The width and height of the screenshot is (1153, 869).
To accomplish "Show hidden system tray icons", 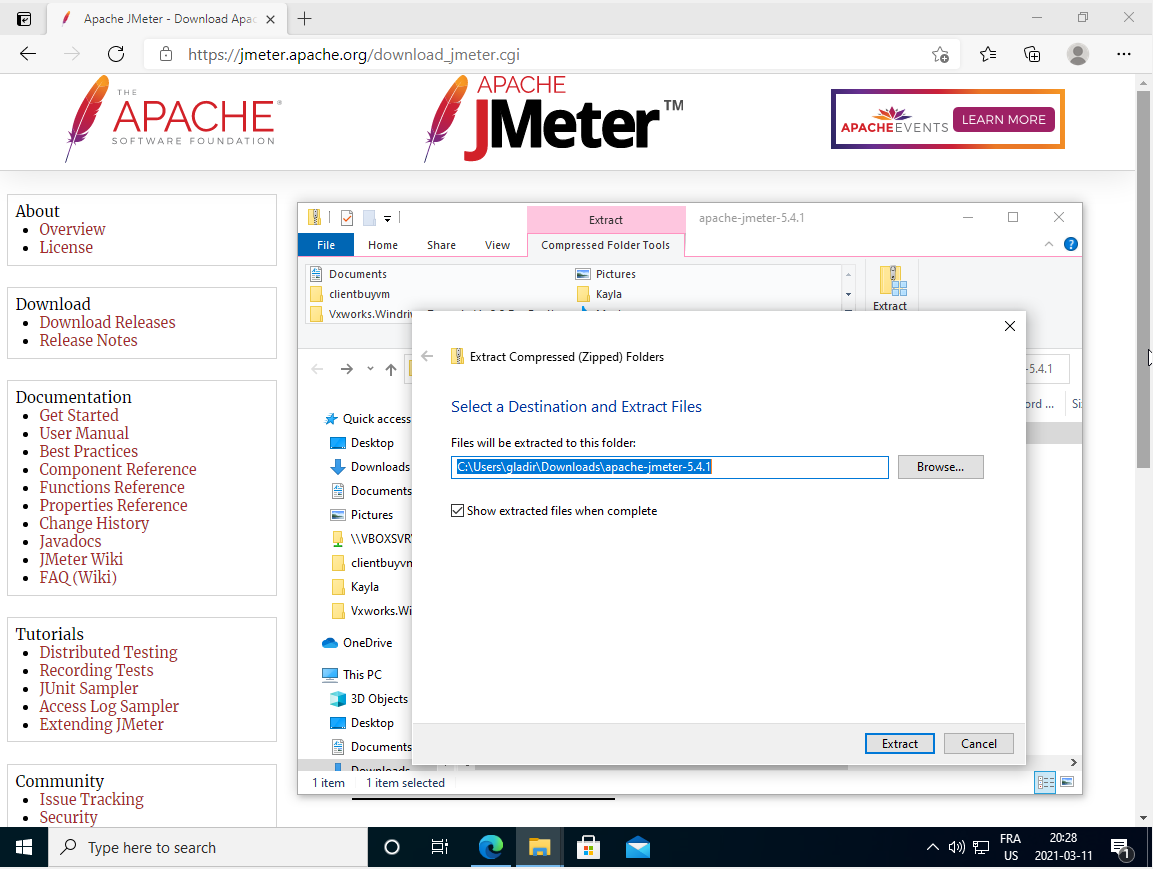I will tap(932, 847).
